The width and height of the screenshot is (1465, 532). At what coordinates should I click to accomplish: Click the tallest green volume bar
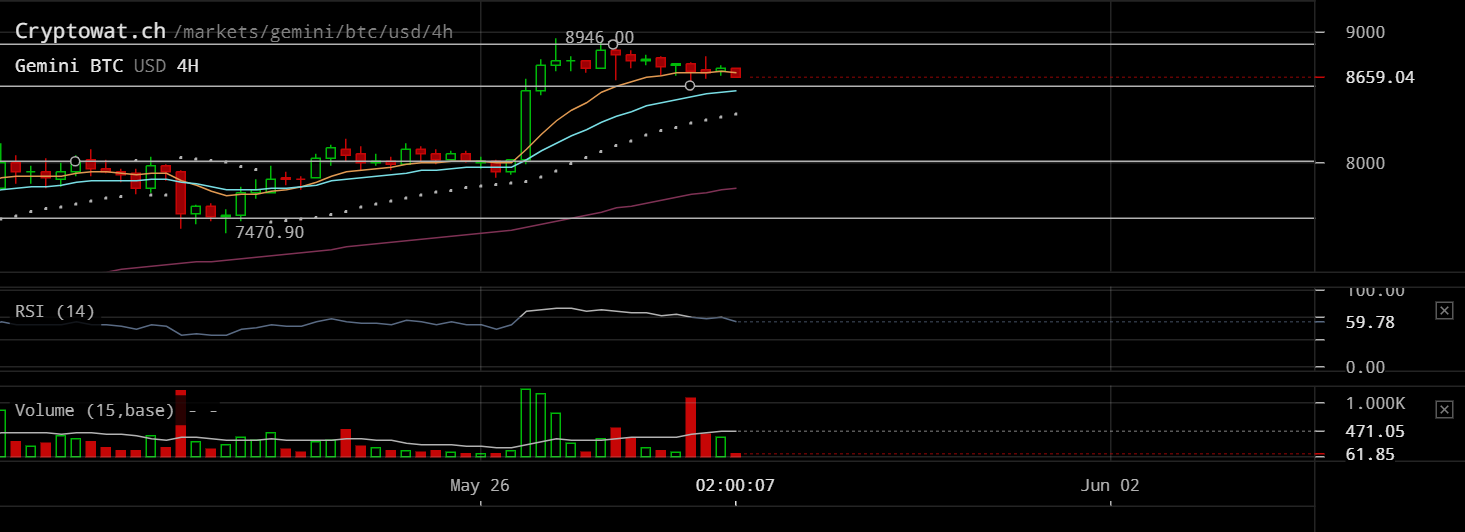point(526,423)
